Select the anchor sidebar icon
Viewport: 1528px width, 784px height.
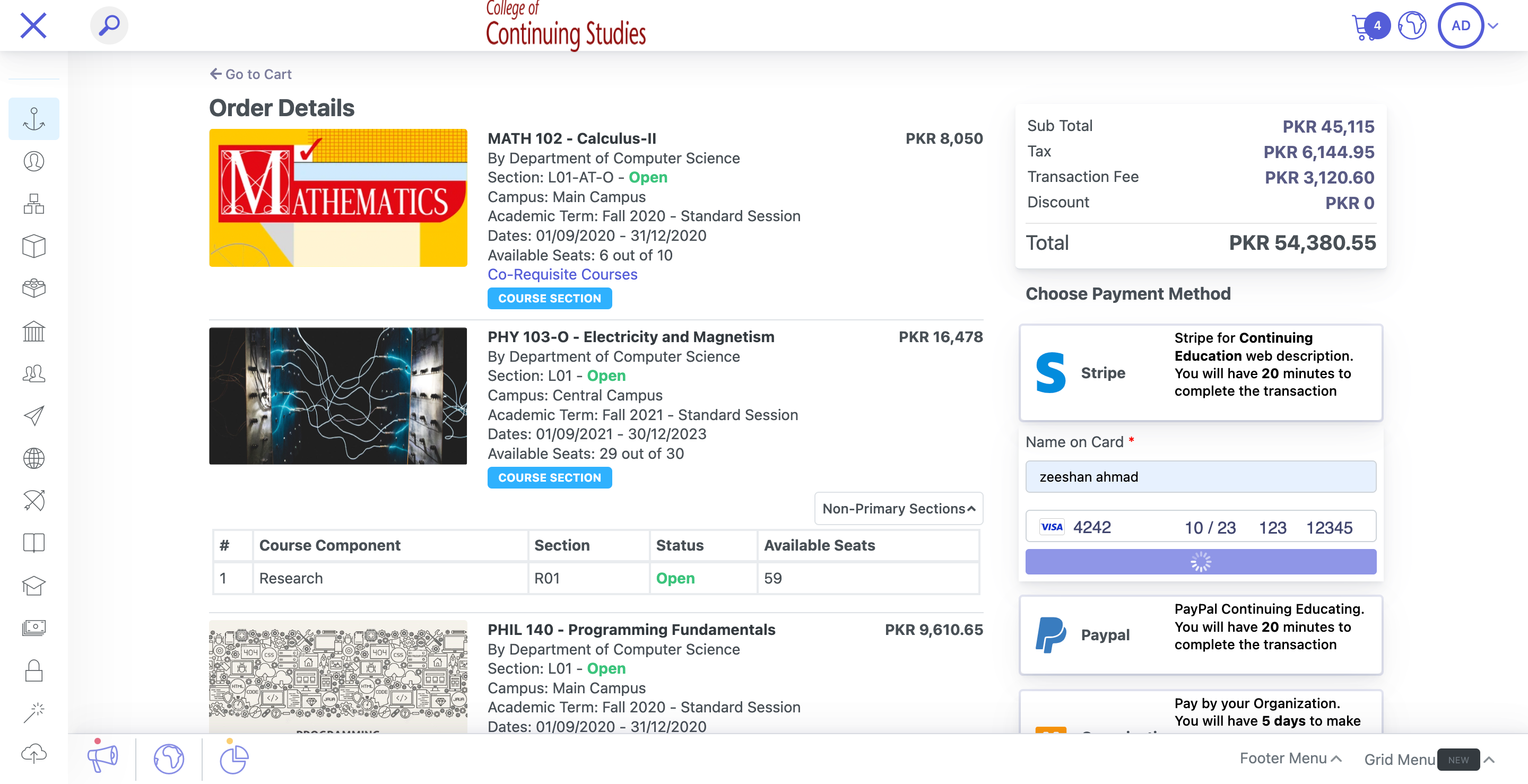(34, 119)
